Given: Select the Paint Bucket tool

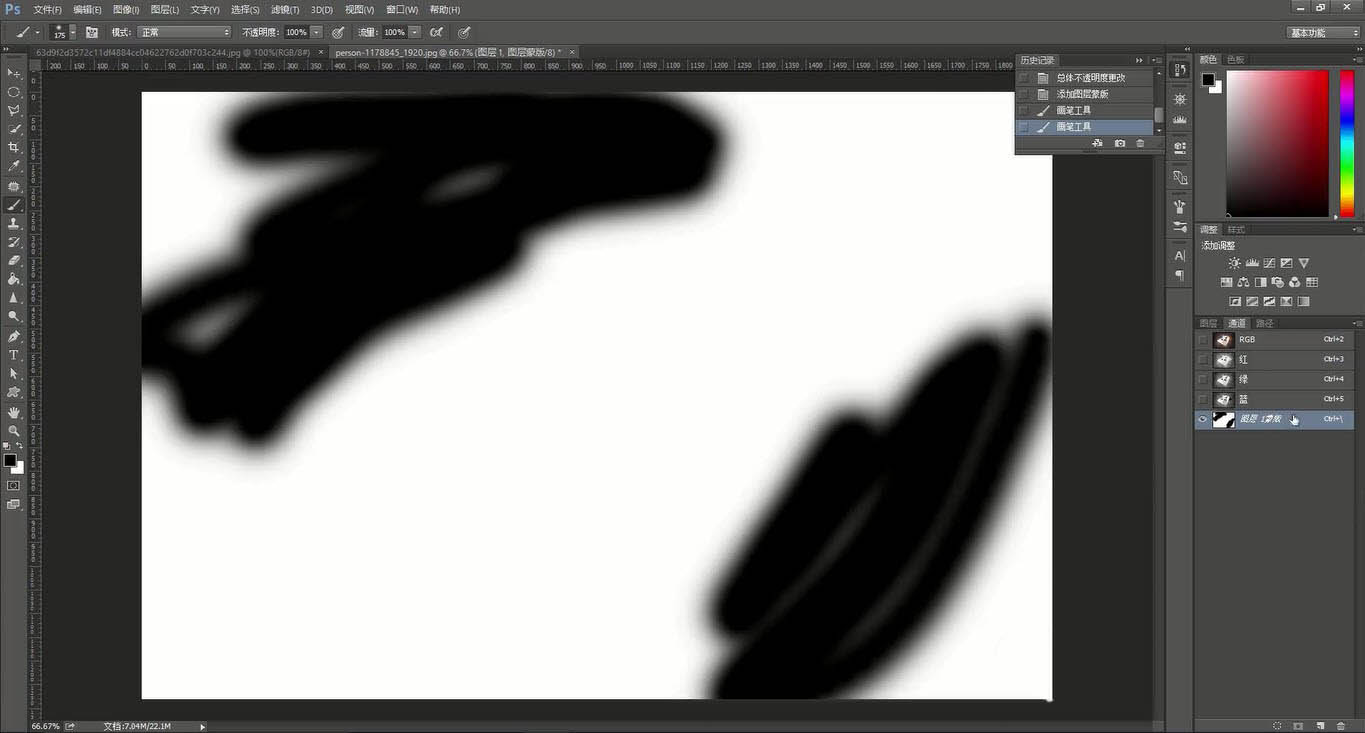Looking at the screenshot, I should (x=14, y=279).
